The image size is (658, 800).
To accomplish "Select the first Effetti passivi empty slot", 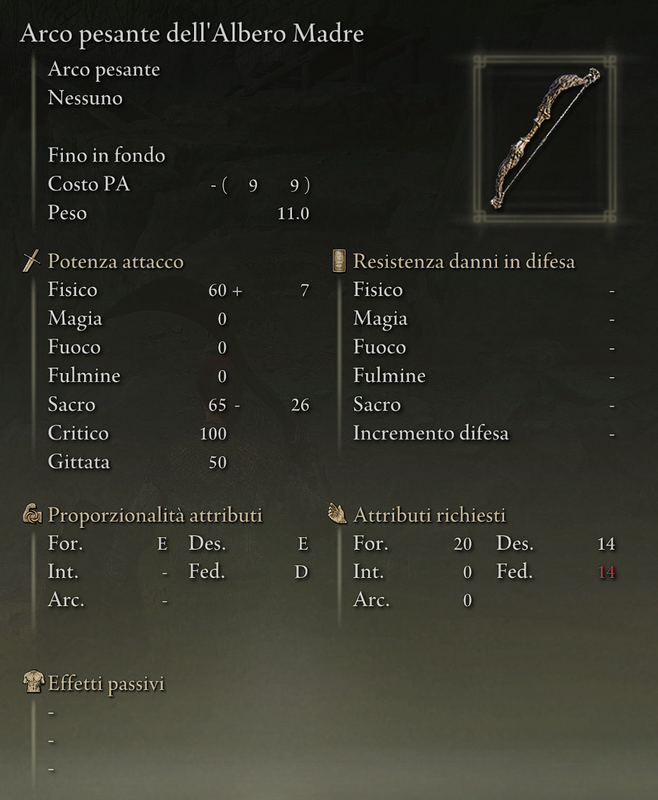I will point(51,712).
